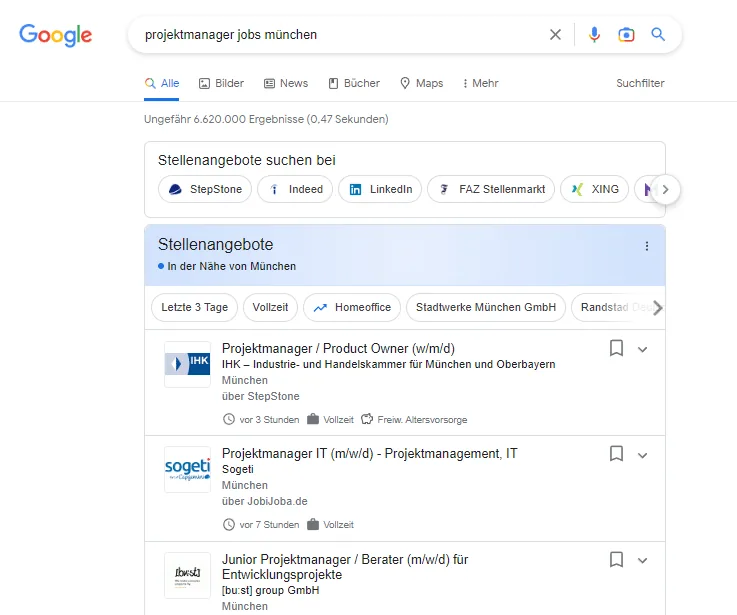Open Projektmanager / Product Owner job
The width and height of the screenshot is (737, 615).
click(338, 348)
